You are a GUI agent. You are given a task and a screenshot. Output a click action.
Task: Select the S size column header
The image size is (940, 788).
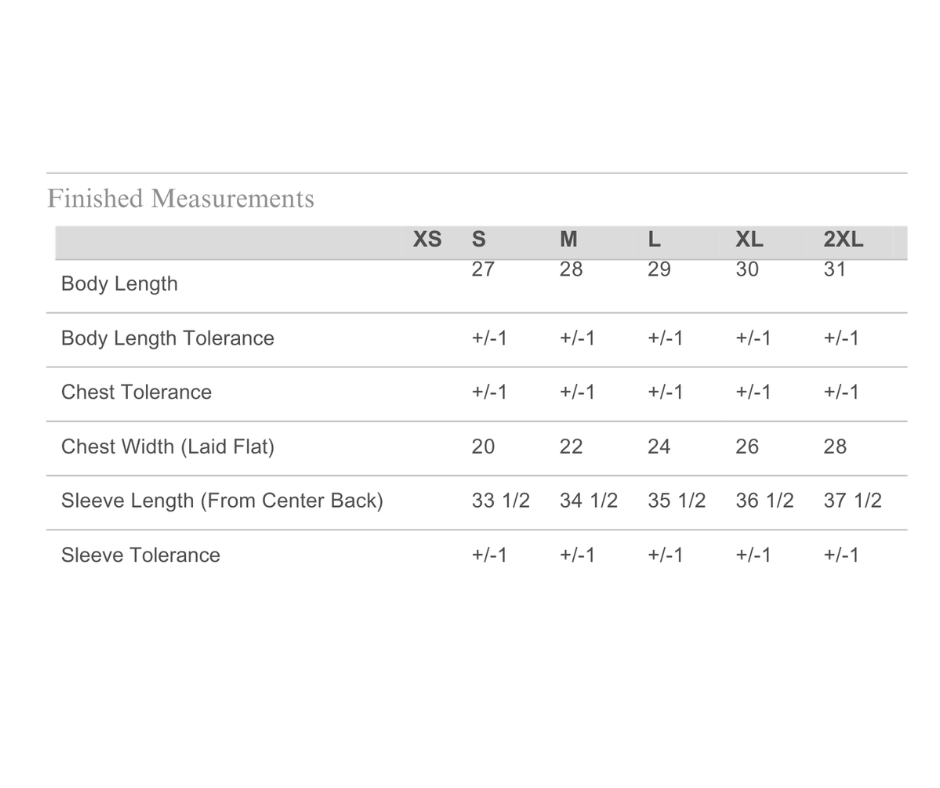479,240
